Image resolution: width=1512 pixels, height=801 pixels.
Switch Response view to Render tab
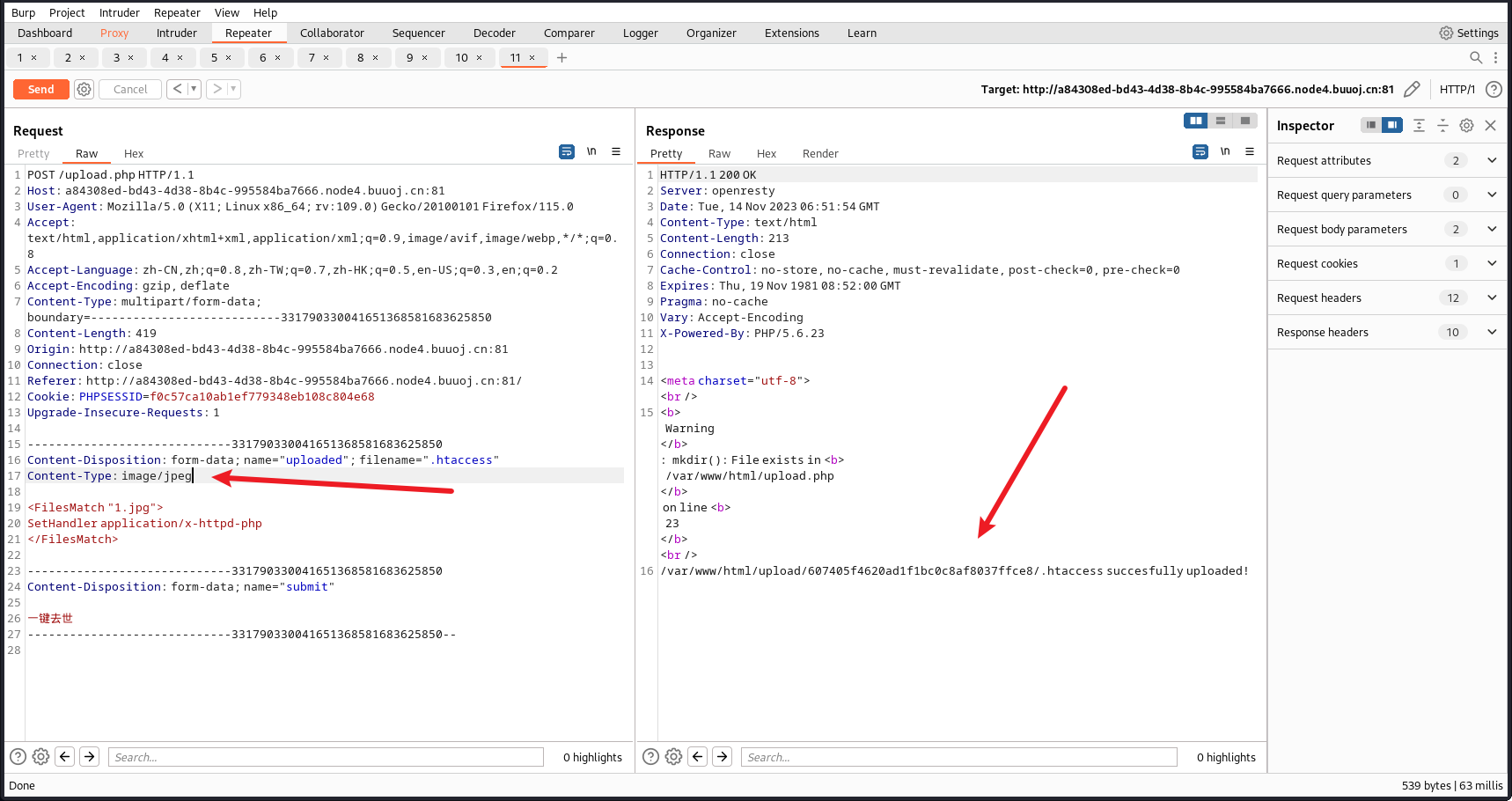pos(820,153)
